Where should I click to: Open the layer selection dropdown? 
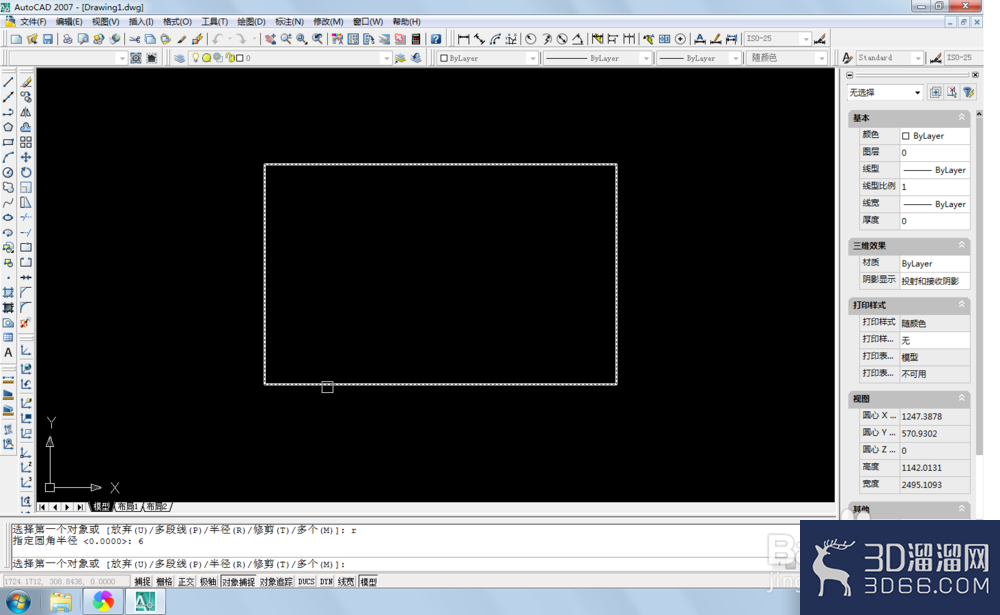[x=386, y=58]
